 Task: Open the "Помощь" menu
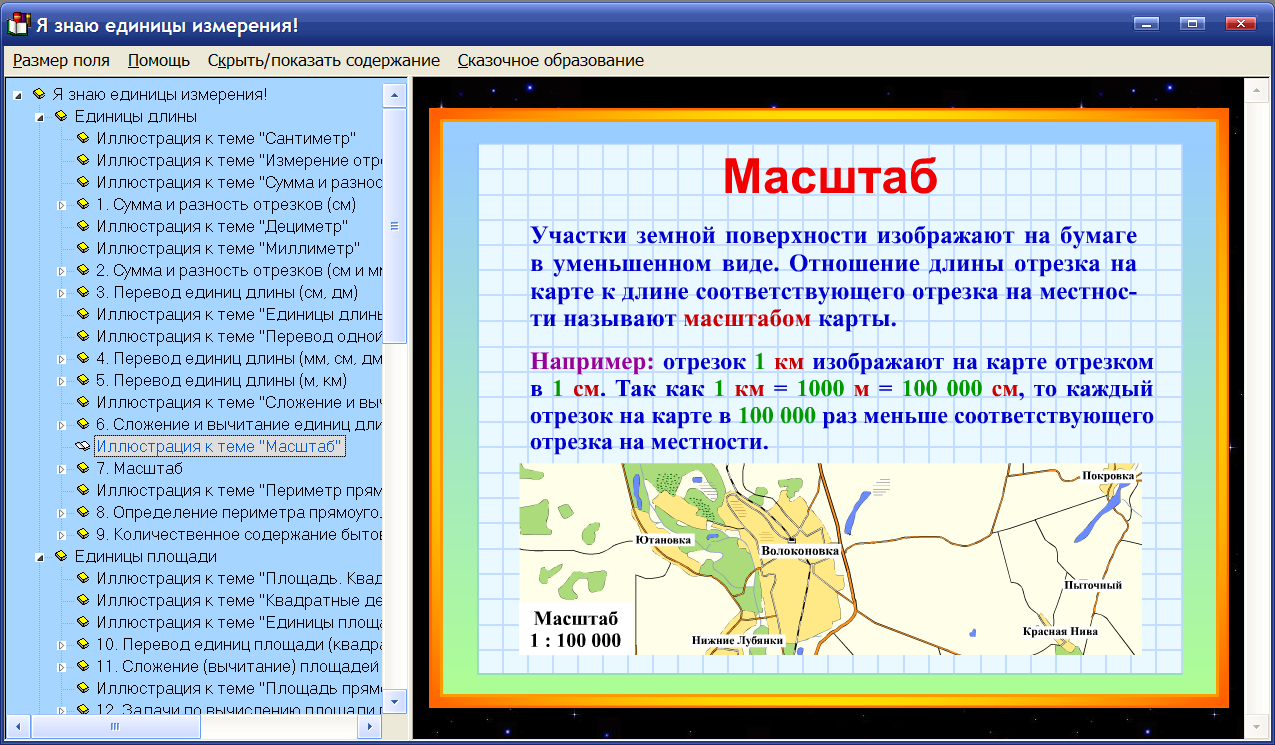click(159, 60)
